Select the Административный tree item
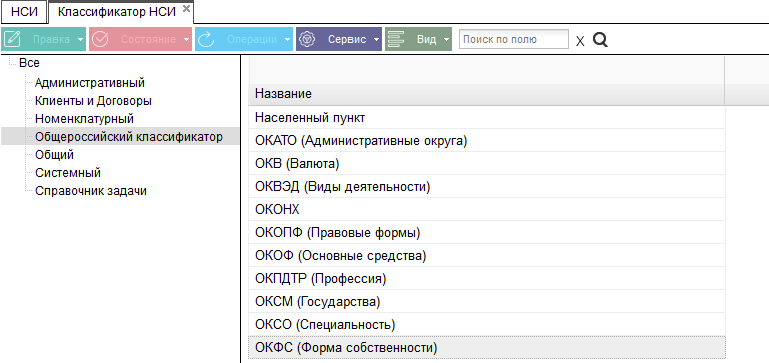The height and width of the screenshot is (363, 769). tap(90, 82)
